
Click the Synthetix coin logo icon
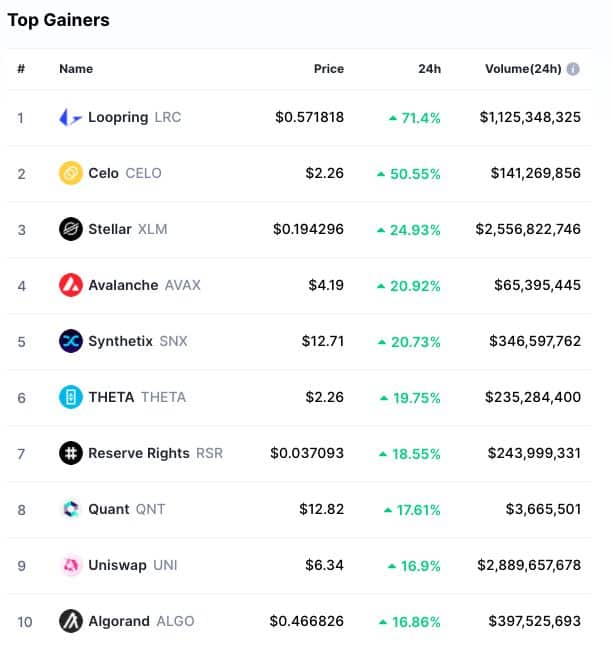(71, 341)
